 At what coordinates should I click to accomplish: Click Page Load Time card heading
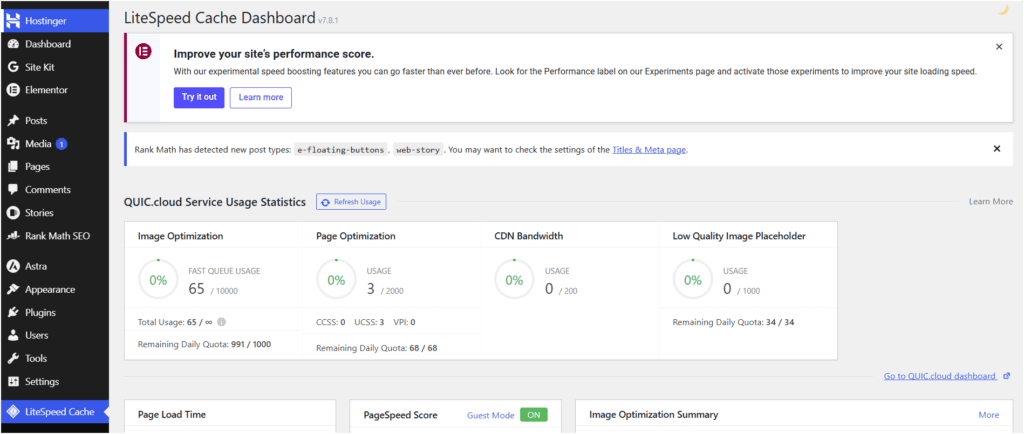click(x=172, y=415)
